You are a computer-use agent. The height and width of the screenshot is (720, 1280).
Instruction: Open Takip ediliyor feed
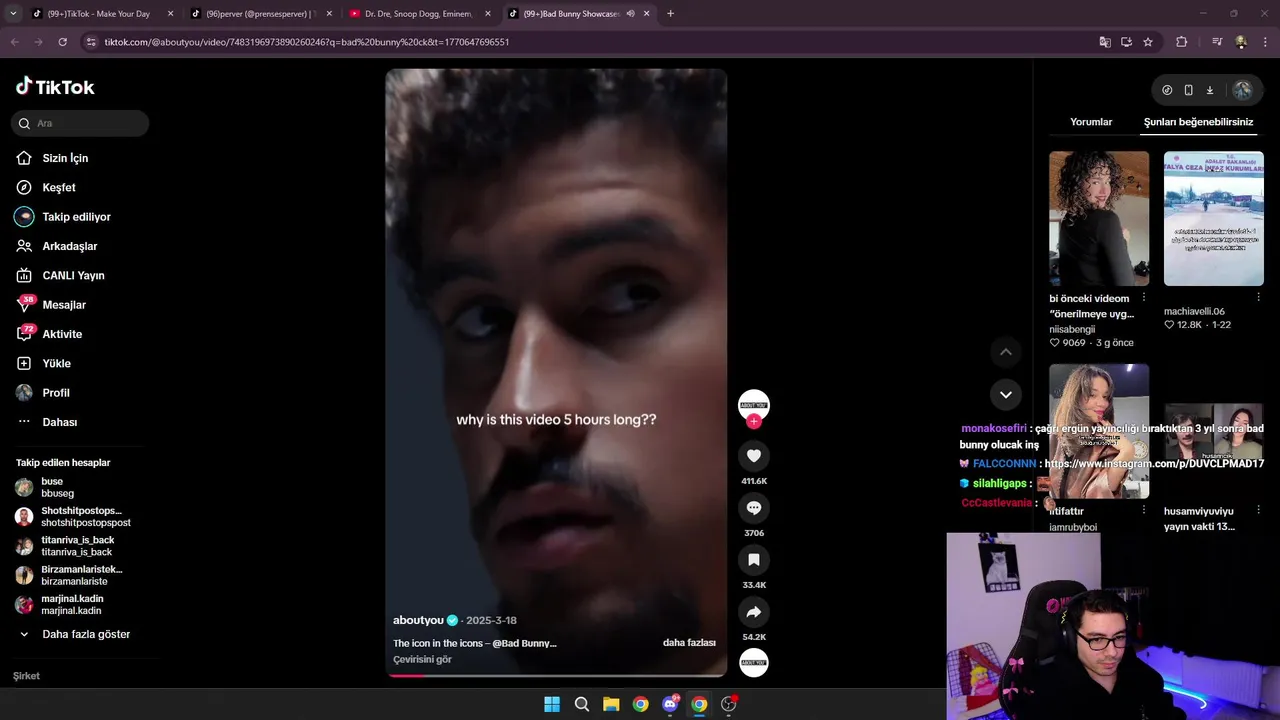pyautogui.click(x=76, y=217)
